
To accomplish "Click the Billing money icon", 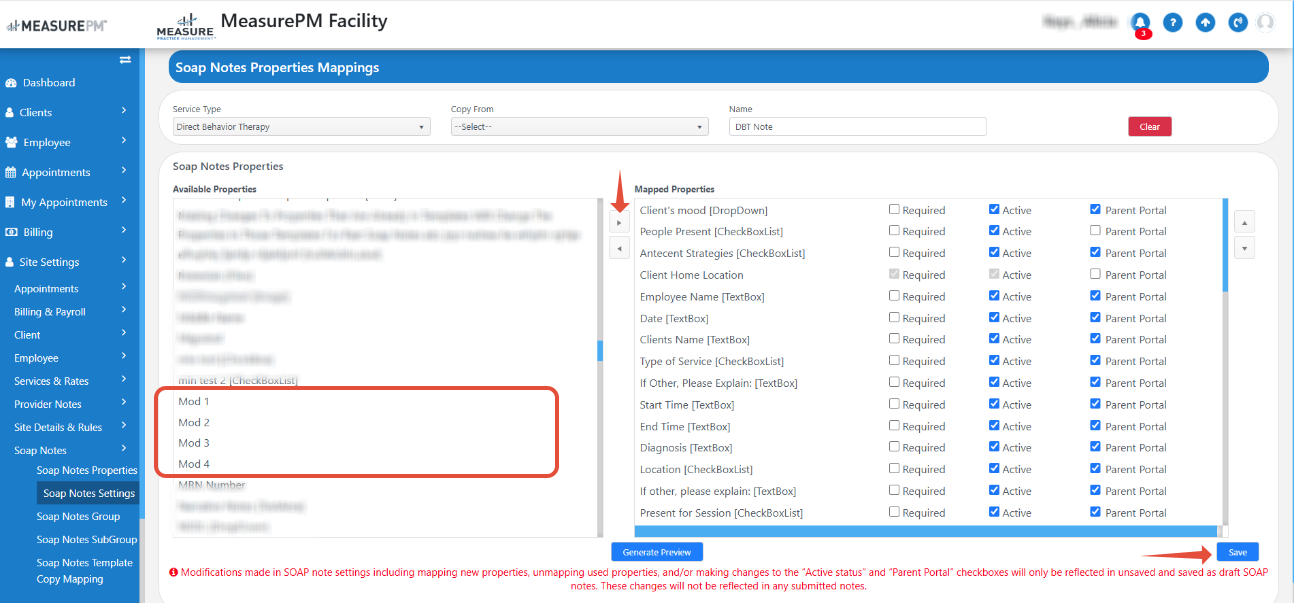I will pyautogui.click(x=11, y=232).
